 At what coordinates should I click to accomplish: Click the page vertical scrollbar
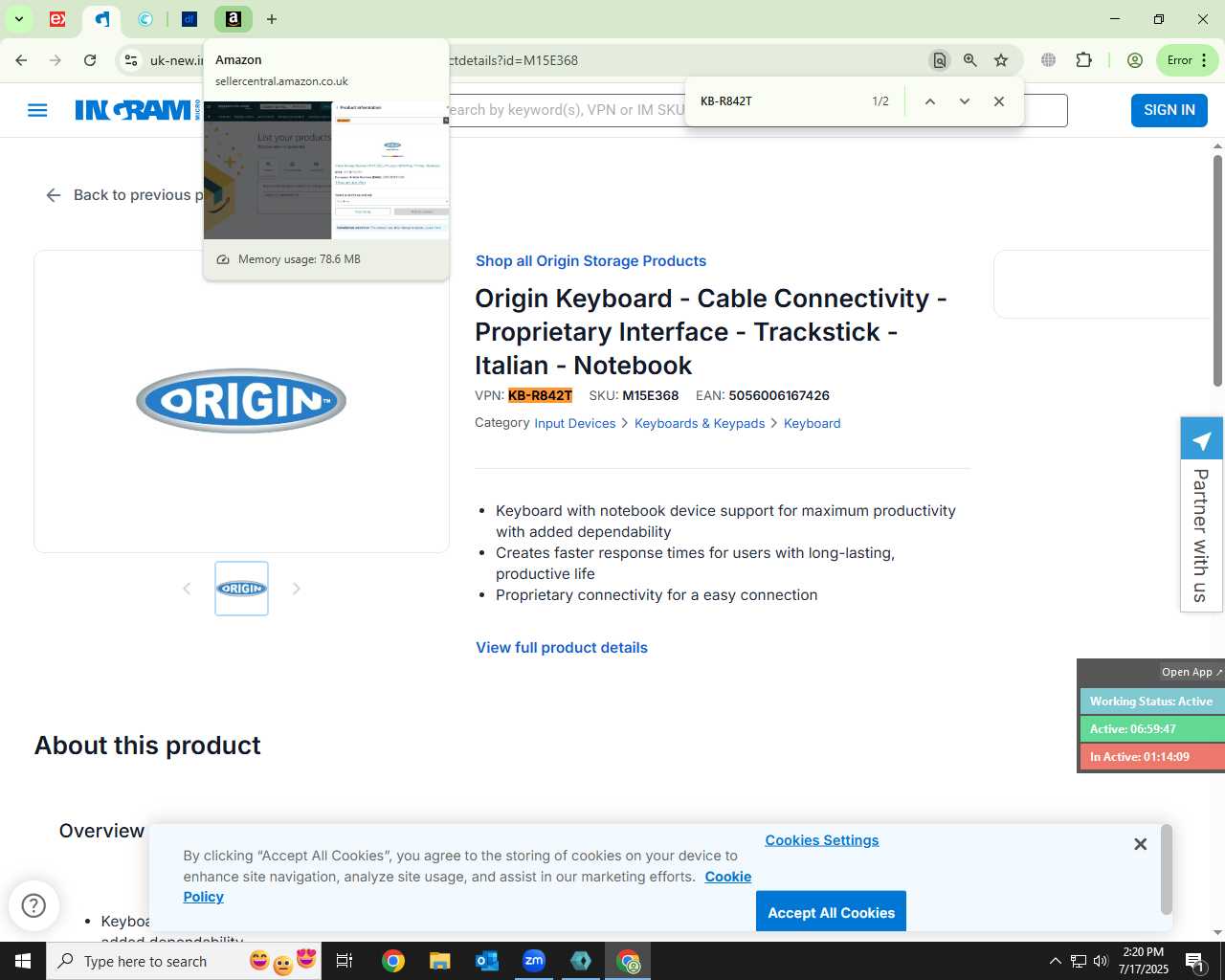click(1217, 269)
